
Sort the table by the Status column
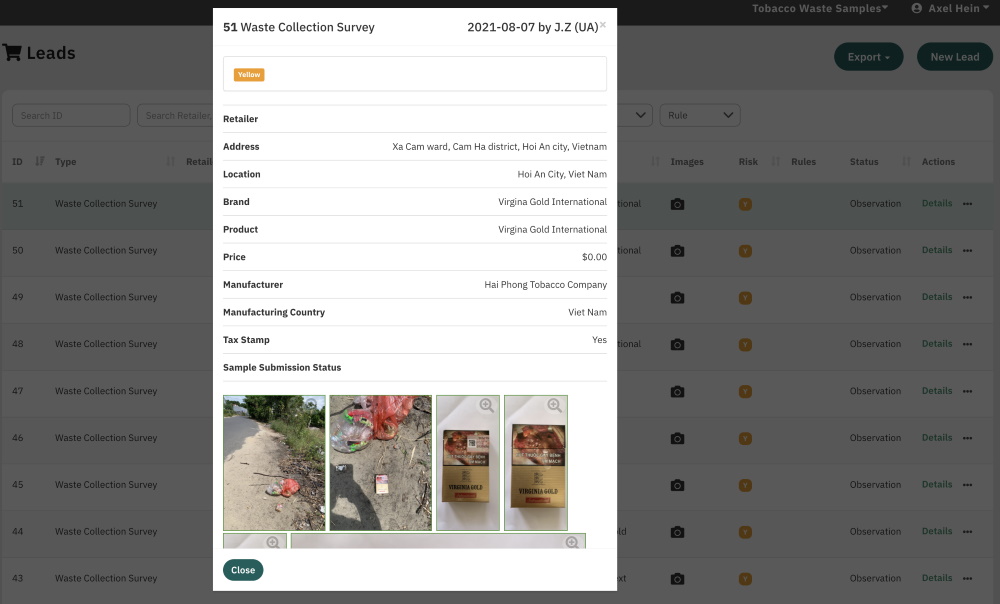point(905,162)
